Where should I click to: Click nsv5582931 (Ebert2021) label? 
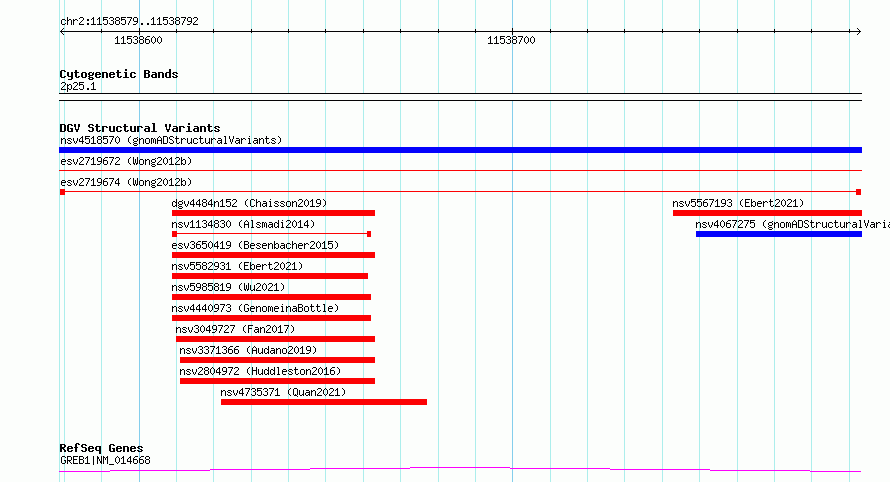(237, 266)
